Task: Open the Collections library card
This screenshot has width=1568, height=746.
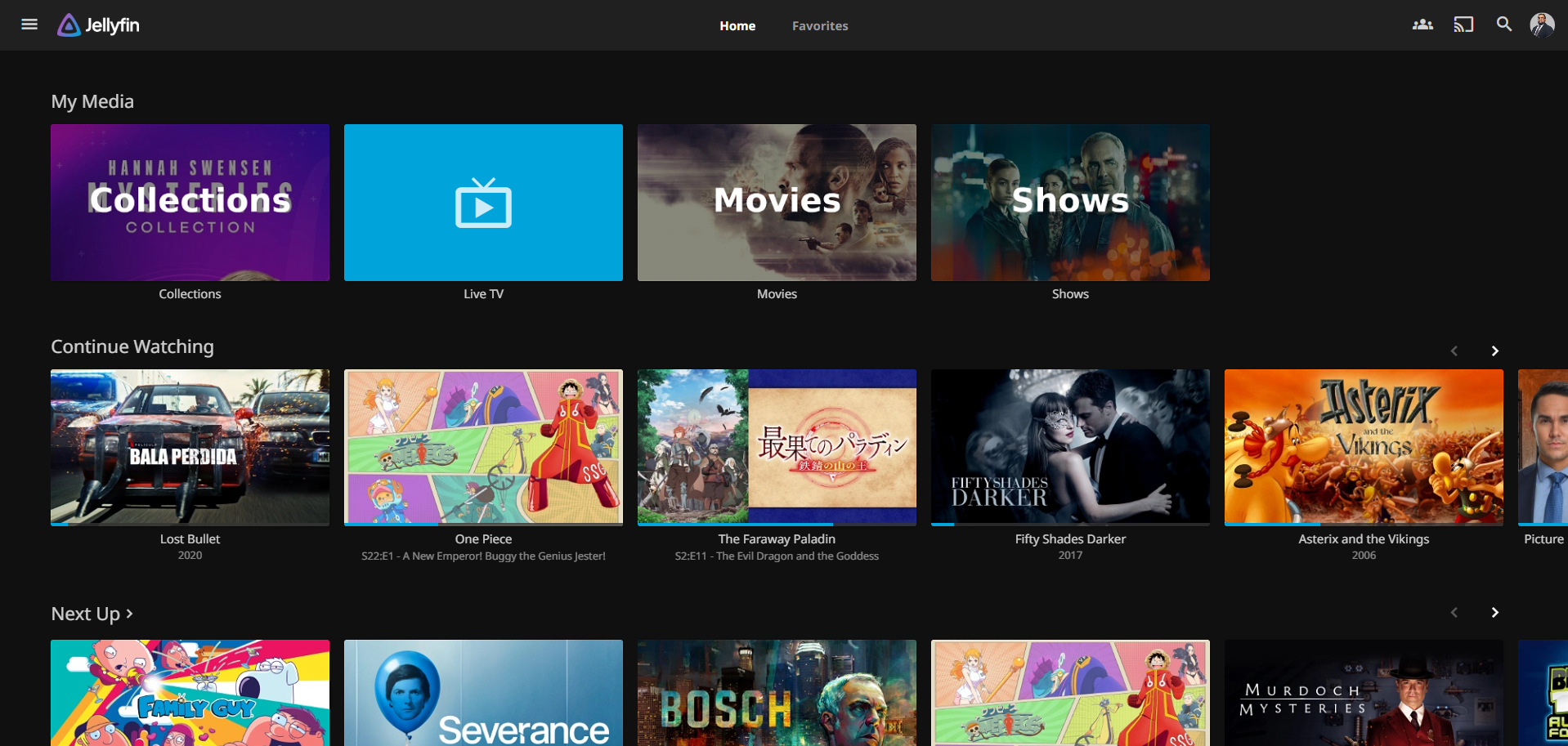Action: [190, 203]
